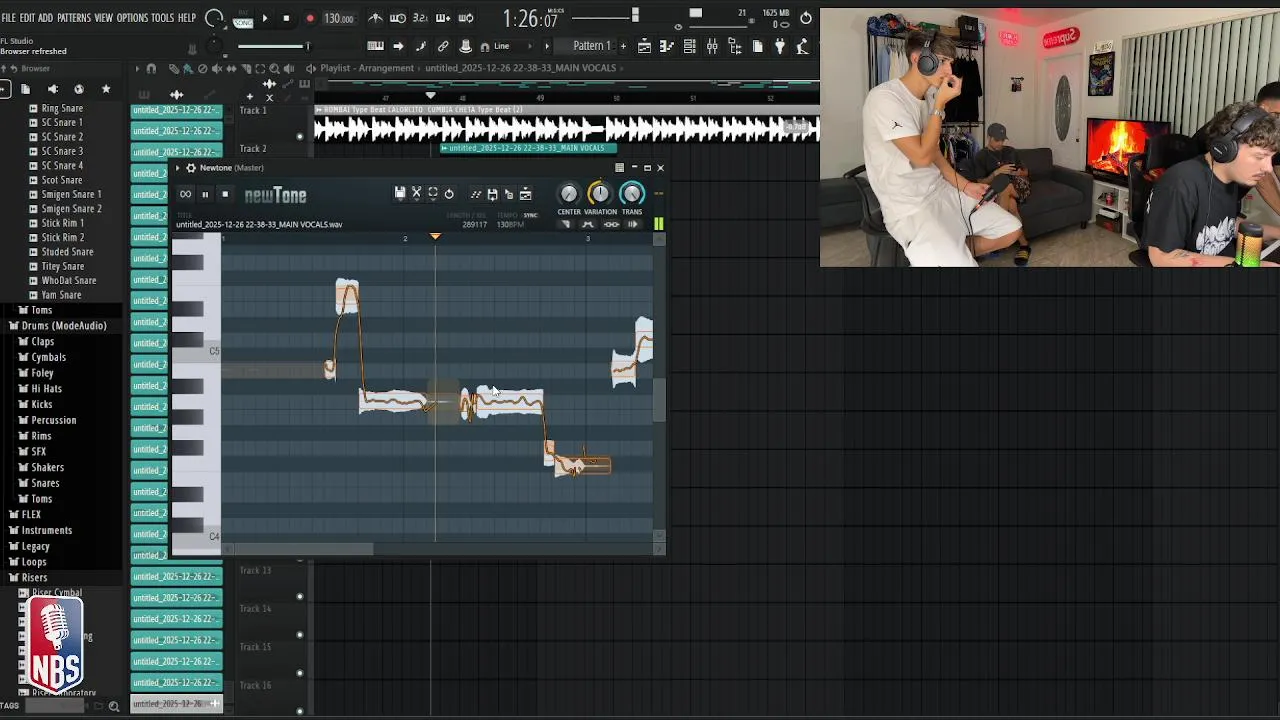Open the HELP menu
The height and width of the screenshot is (720, 1280).
click(187, 18)
